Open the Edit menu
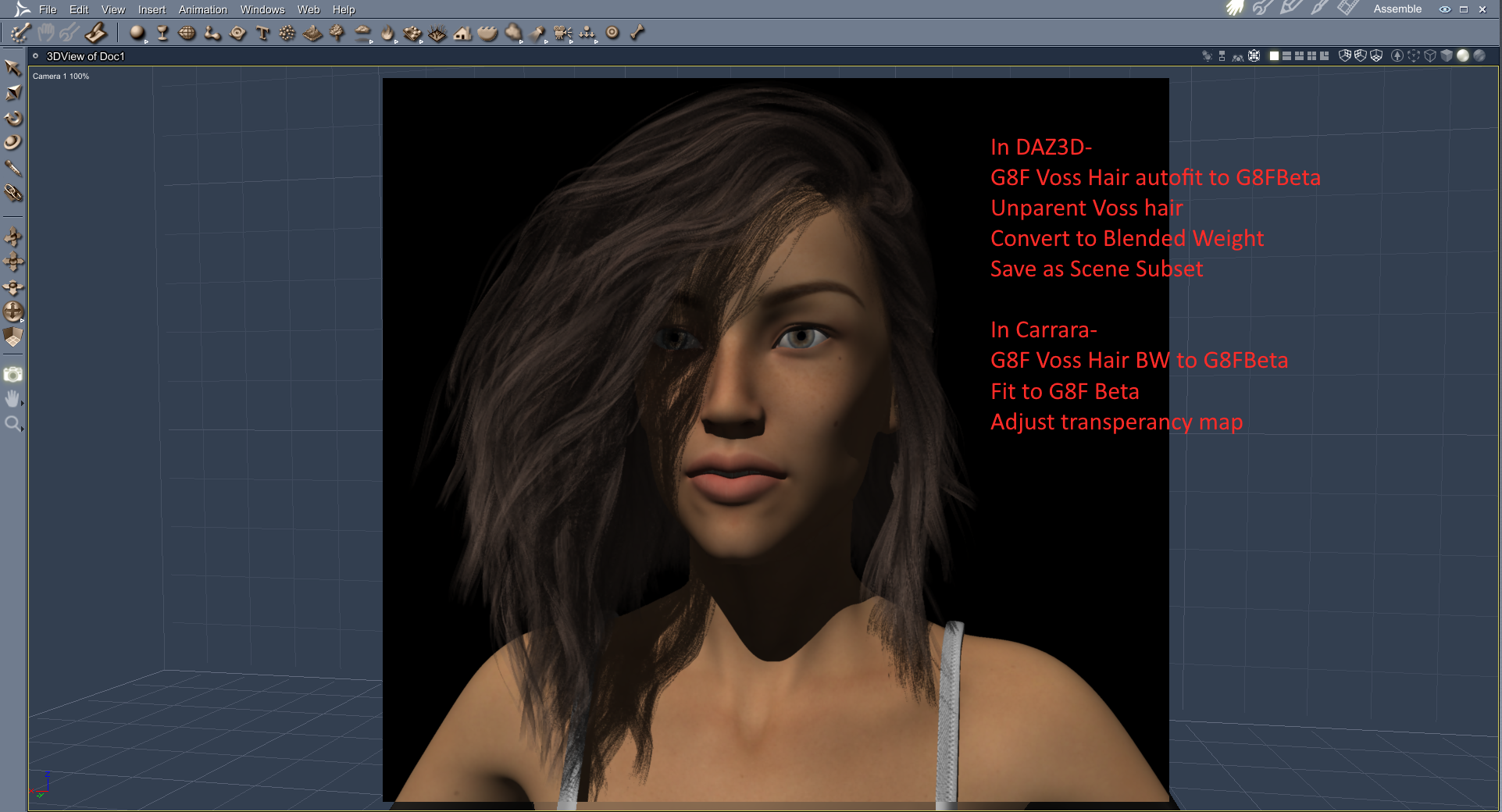The height and width of the screenshot is (812, 1502). pos(79,9)
